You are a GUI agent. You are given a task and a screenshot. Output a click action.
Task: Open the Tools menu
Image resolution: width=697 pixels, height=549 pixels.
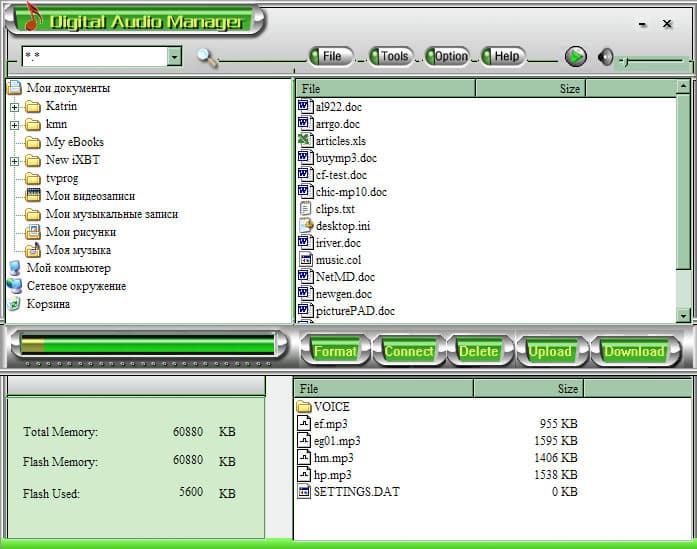(x=392, y=56)
